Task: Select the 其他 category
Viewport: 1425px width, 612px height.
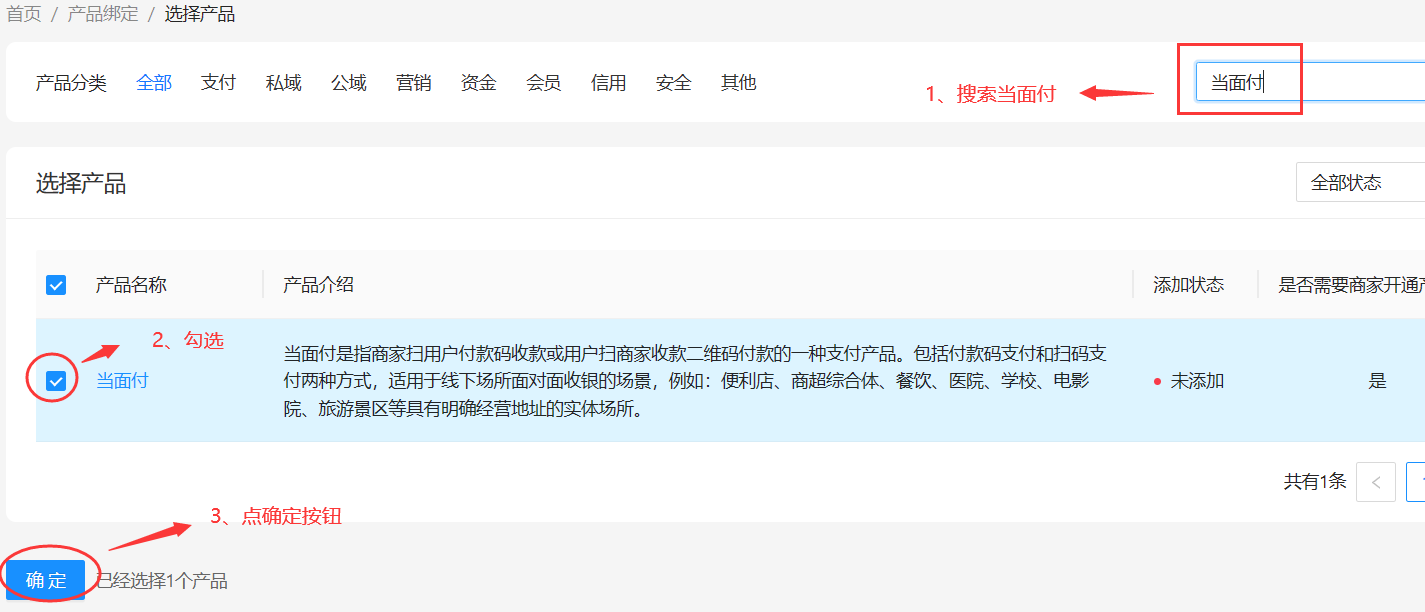Action: pos(738,83)
